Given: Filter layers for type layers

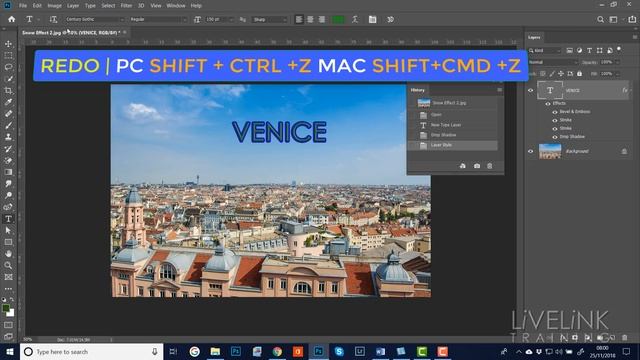Looking at the screenshot, I should click(589, 50).
